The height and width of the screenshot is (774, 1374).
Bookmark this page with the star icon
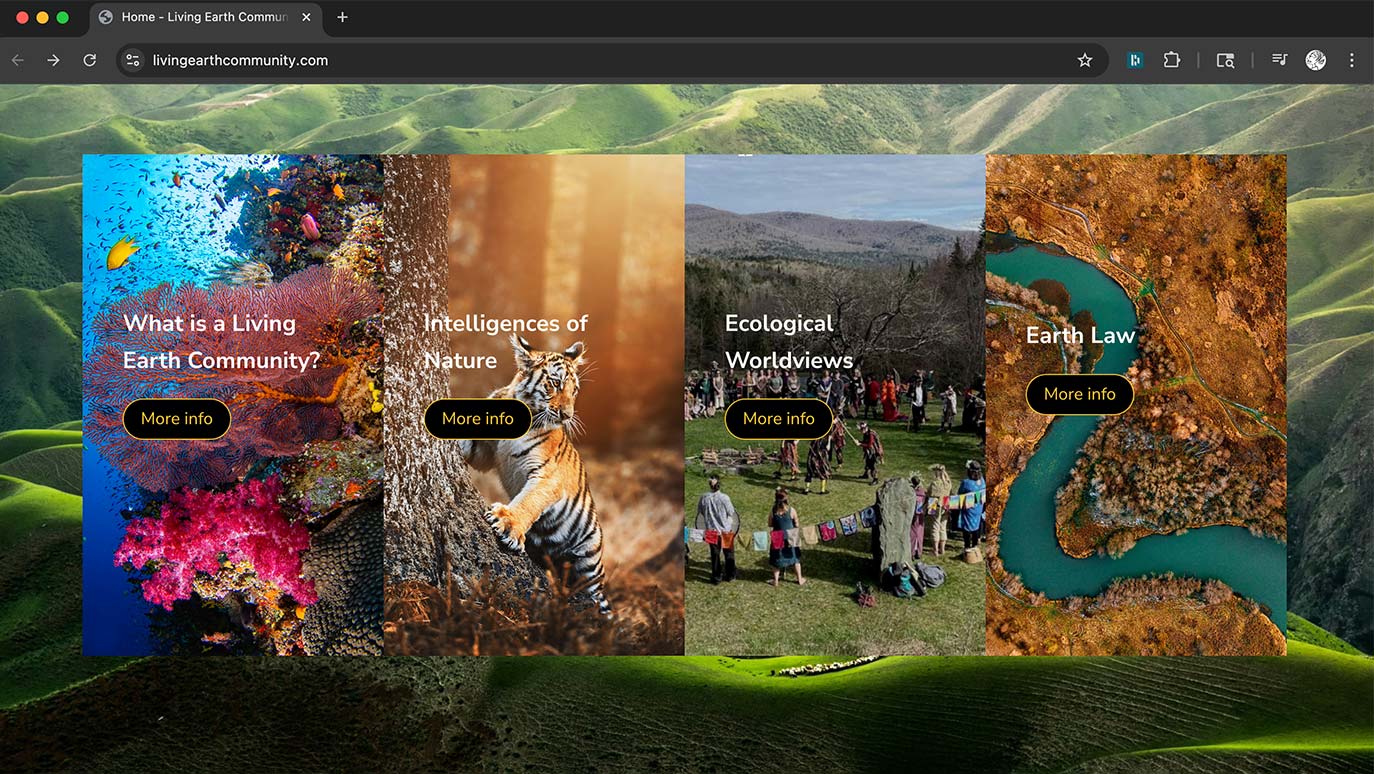(x=1085, y=60)
